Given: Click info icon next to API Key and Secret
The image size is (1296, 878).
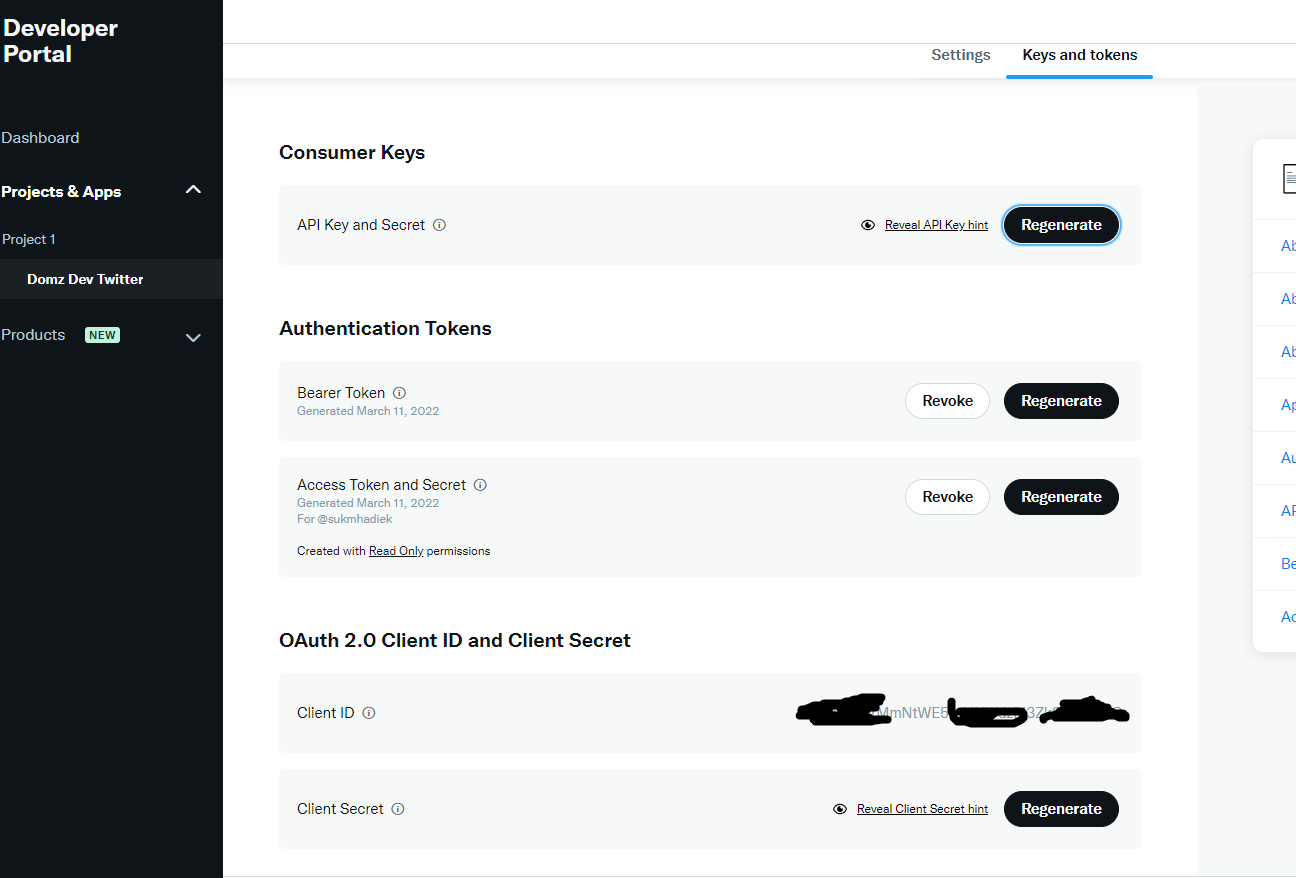Looking at the screenshot, I should point(439,225).
